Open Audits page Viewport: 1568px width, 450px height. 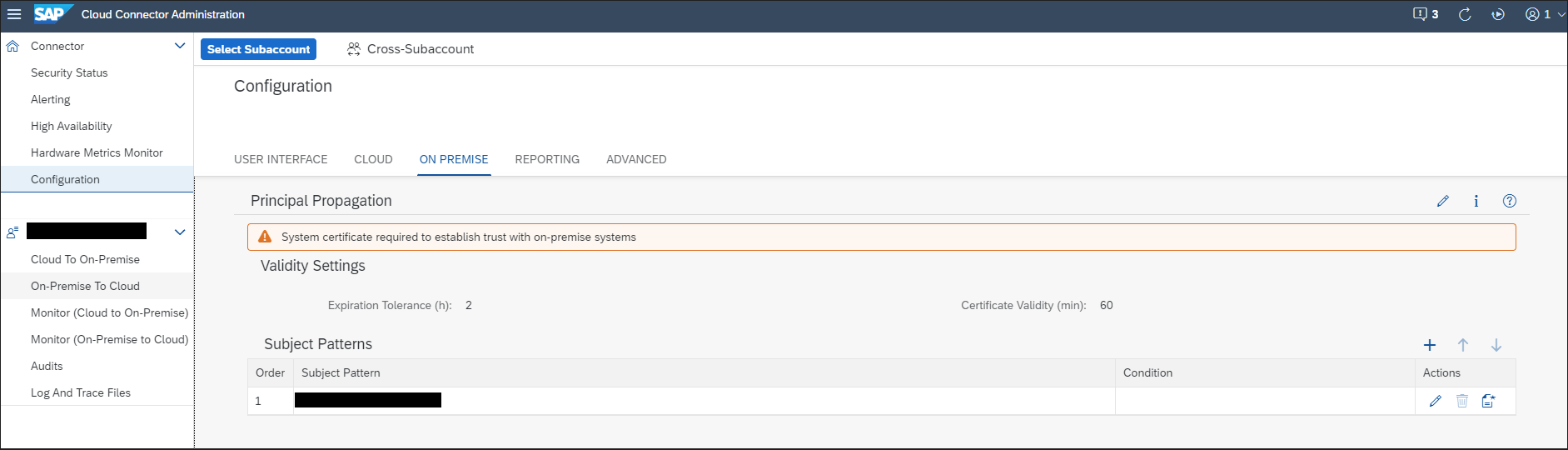[x=47, y=366]
